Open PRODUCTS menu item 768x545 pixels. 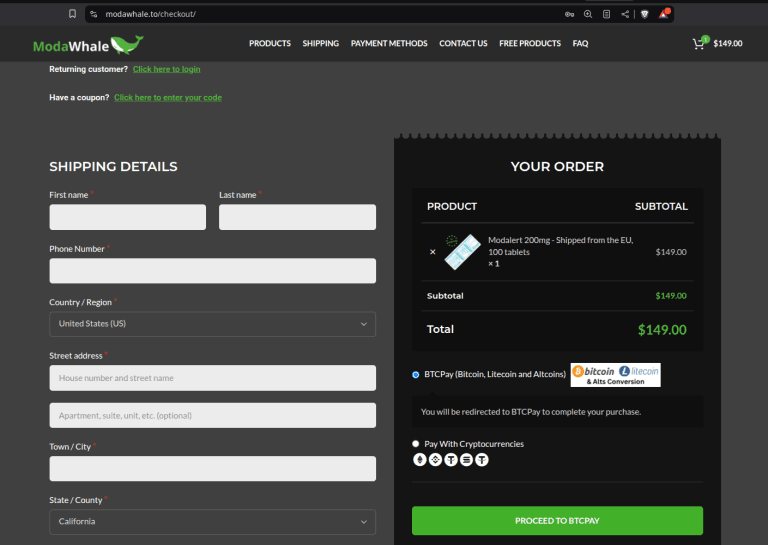coord(270,44)
